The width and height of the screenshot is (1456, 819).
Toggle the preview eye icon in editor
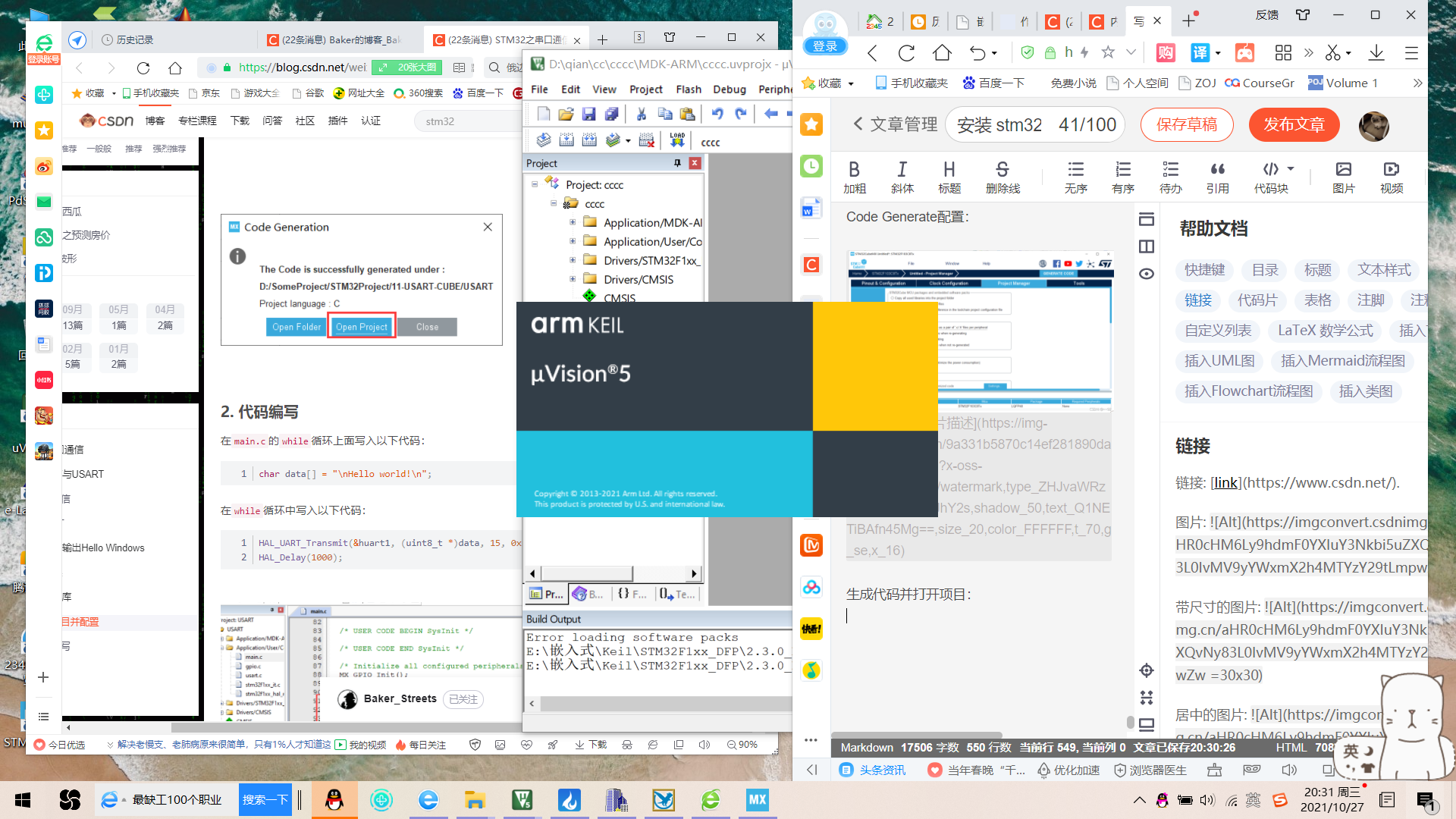pos(1147,274)
